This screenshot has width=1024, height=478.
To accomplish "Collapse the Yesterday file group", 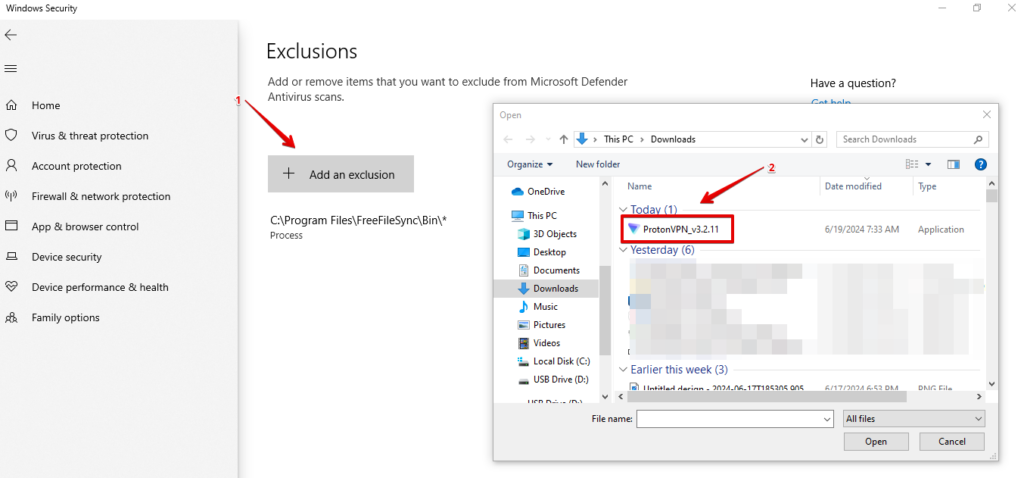I will (x=624, y=251).
